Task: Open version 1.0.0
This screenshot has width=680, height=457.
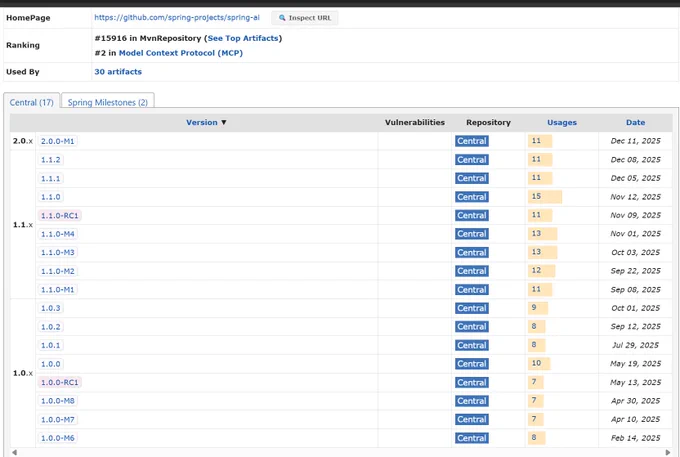Action: (51, 364)
